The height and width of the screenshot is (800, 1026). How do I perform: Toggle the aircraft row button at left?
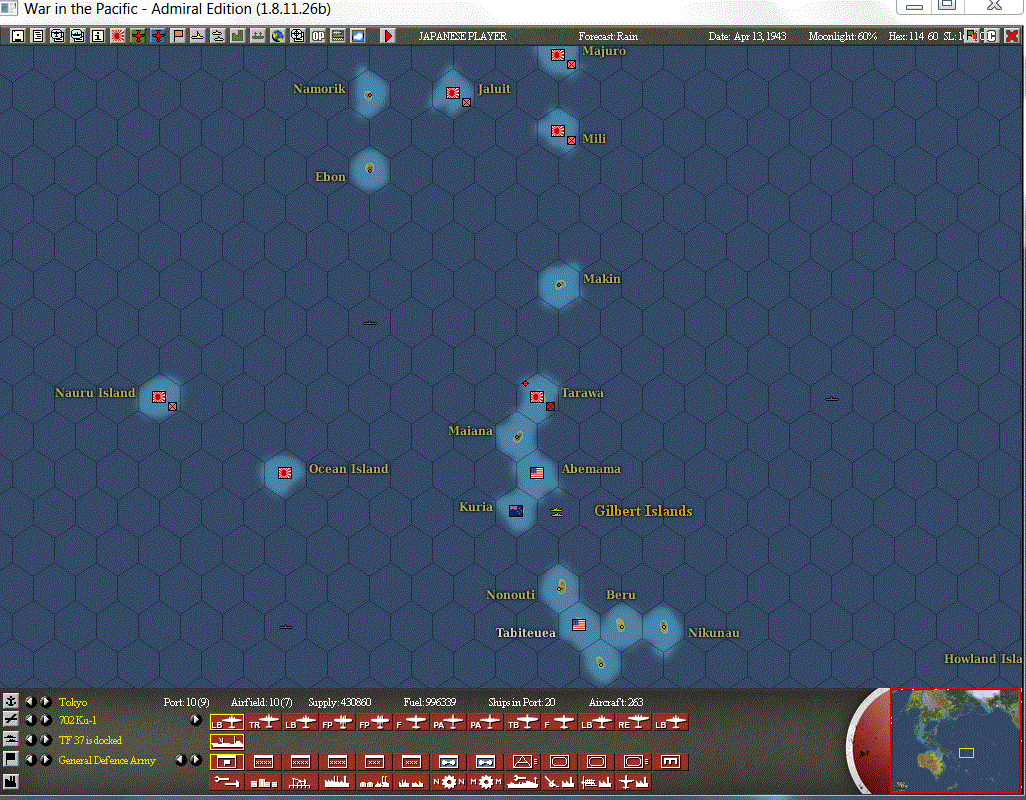10,720
